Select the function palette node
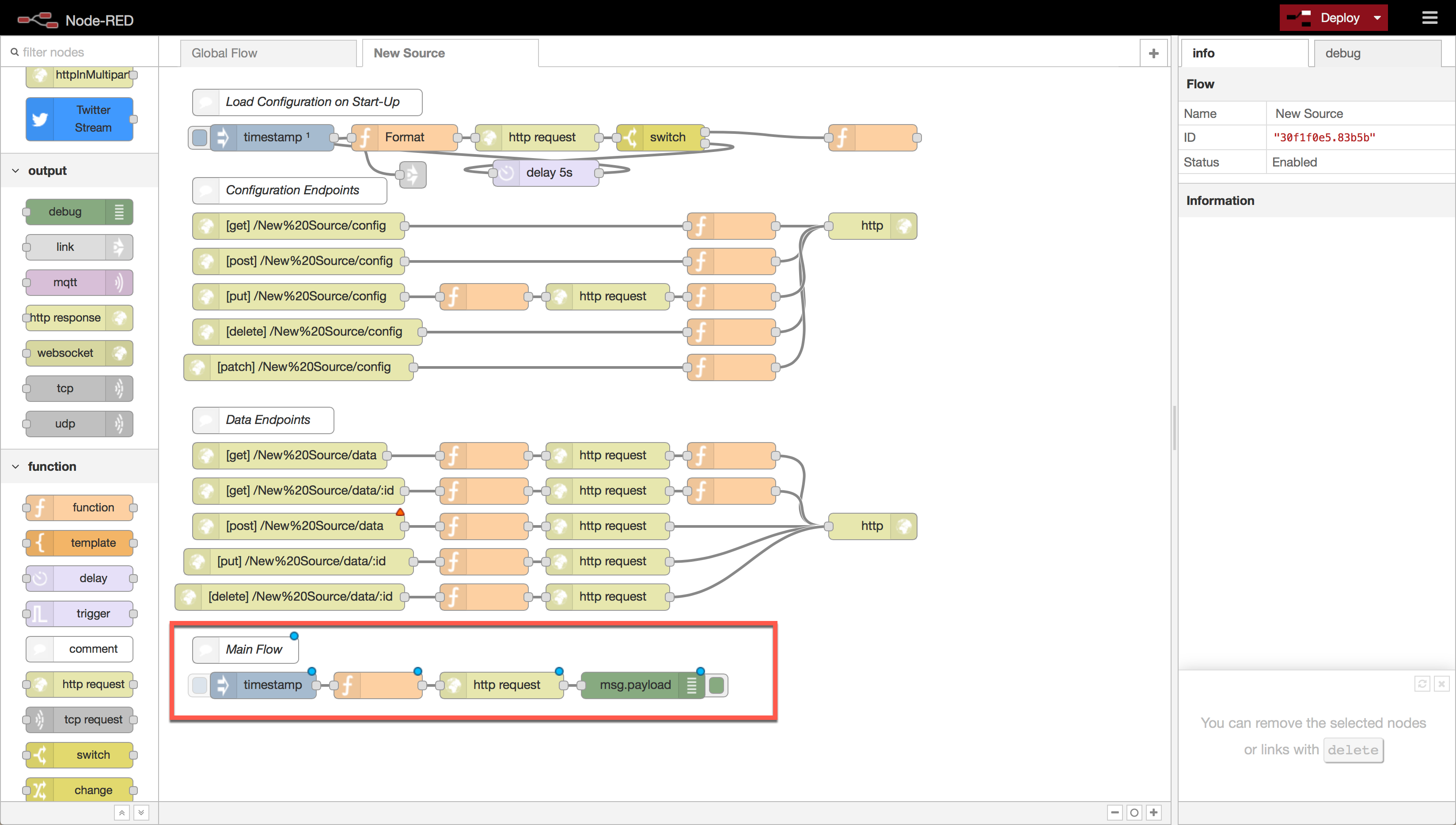This screenshot has width=1456, height=825. [x=80, y=508]
